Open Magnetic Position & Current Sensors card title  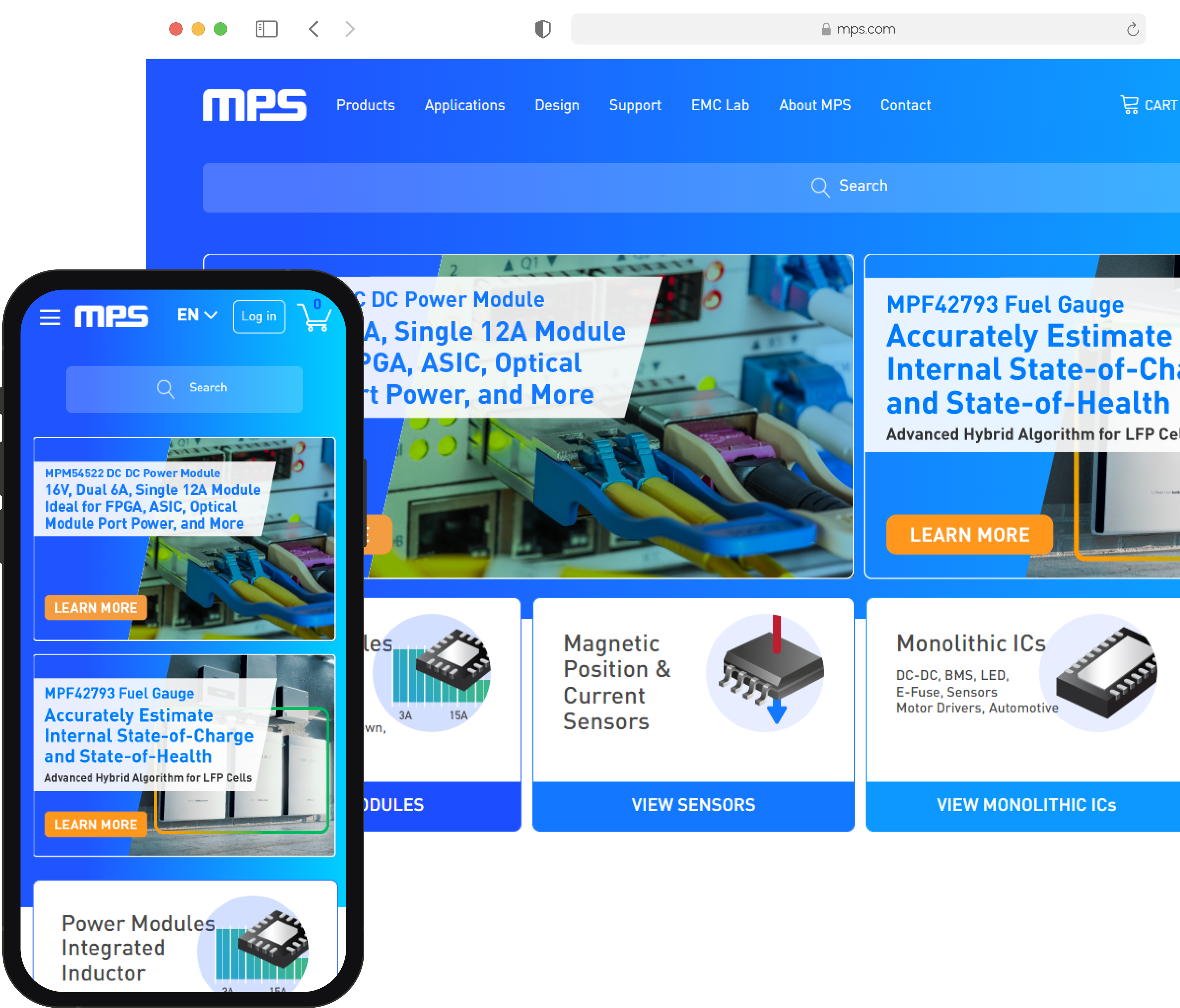(x=617, y=682)
